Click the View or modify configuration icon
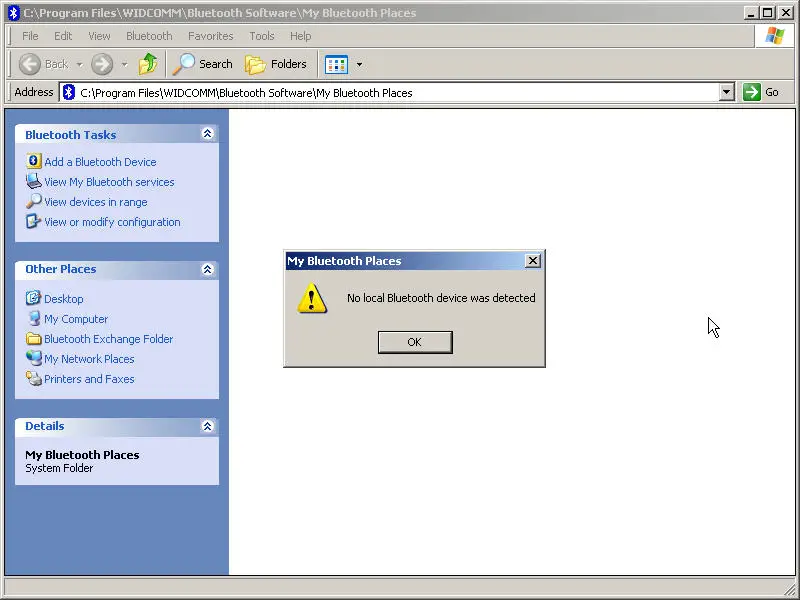Viewport: 800px width, 600px height. click(34, 221)
